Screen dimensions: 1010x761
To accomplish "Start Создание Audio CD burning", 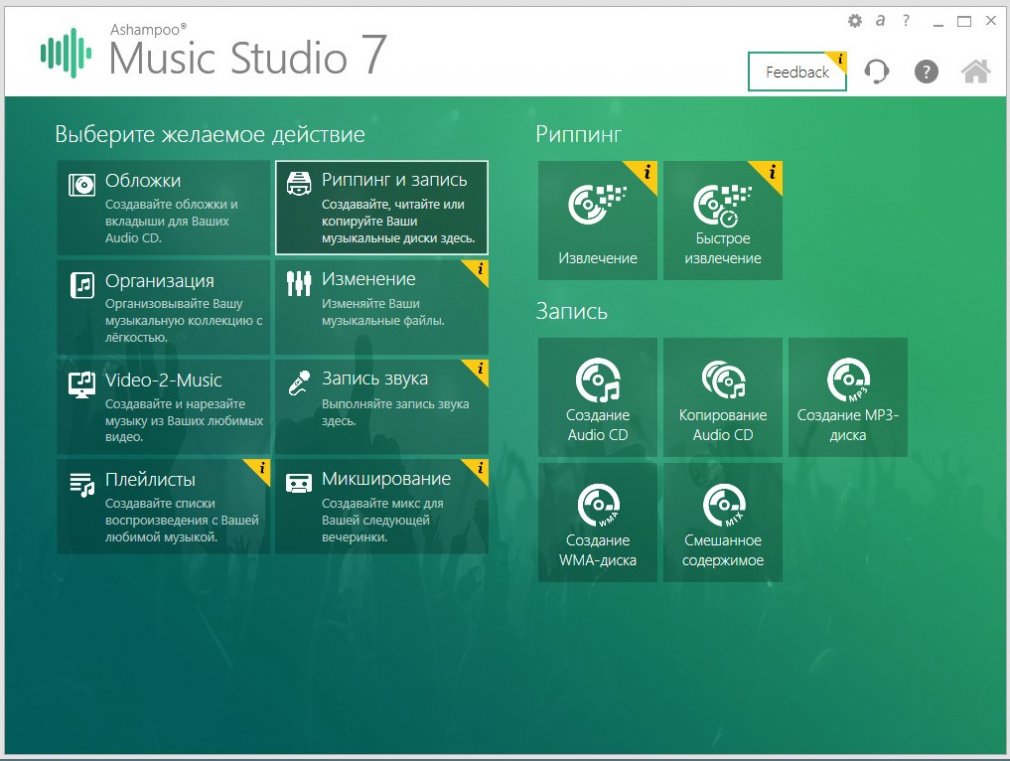I will click(x=597, y=397).
